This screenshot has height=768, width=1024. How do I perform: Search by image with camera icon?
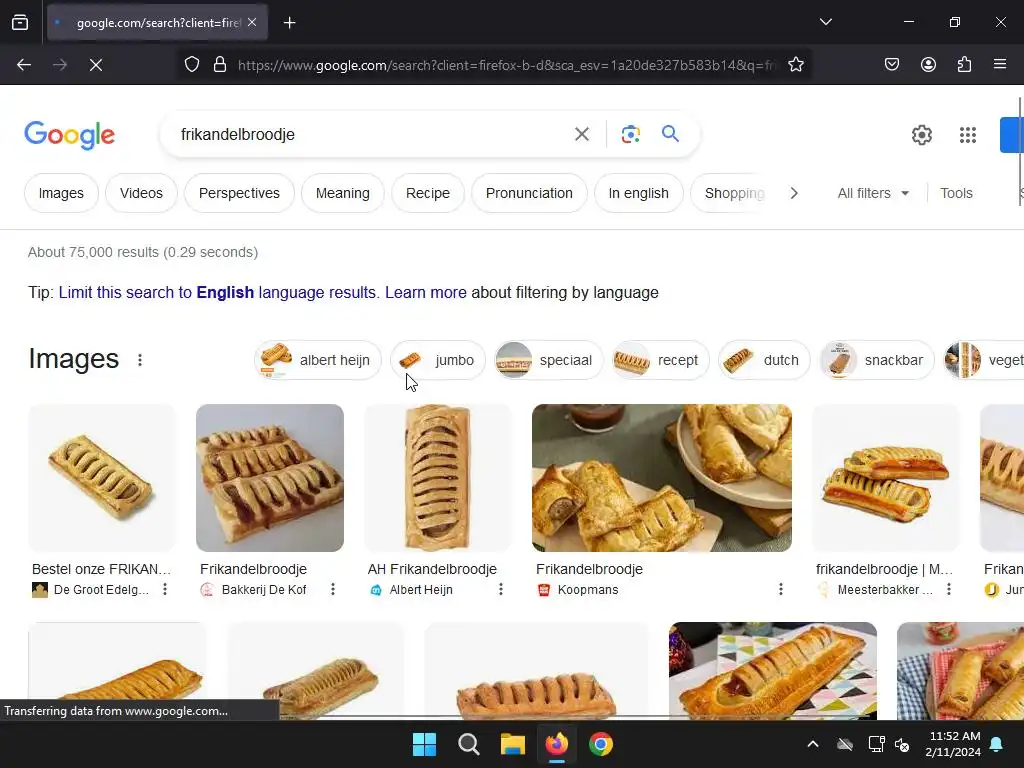tap(630, 135)
